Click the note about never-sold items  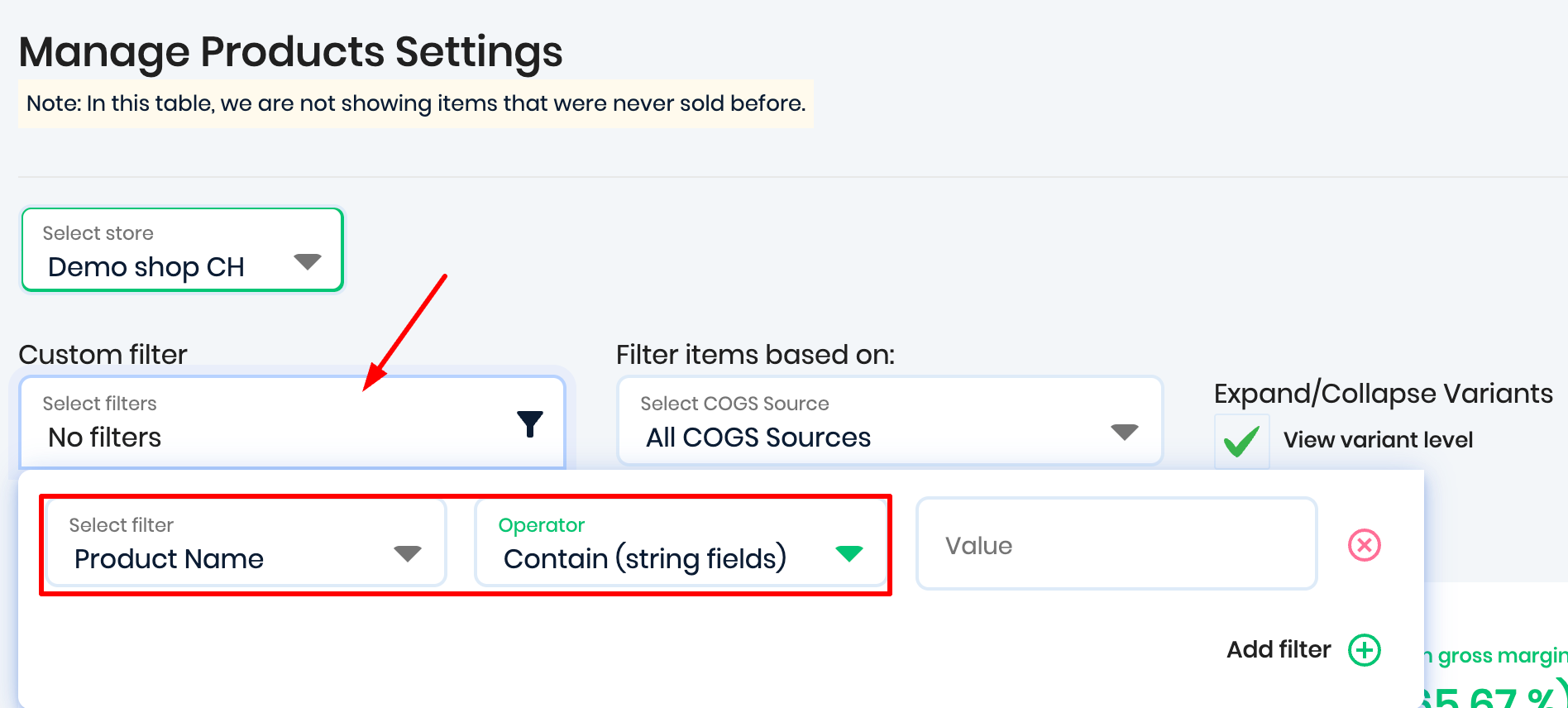(416, 103)
